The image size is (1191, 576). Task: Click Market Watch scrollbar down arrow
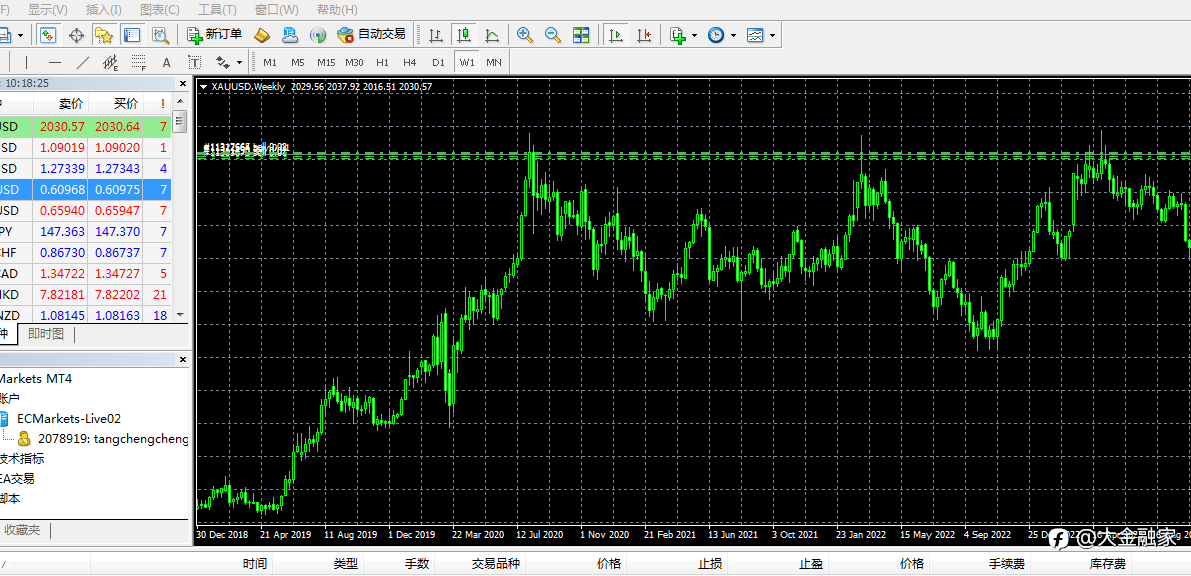pyautogui.click(x=180, y=314)
